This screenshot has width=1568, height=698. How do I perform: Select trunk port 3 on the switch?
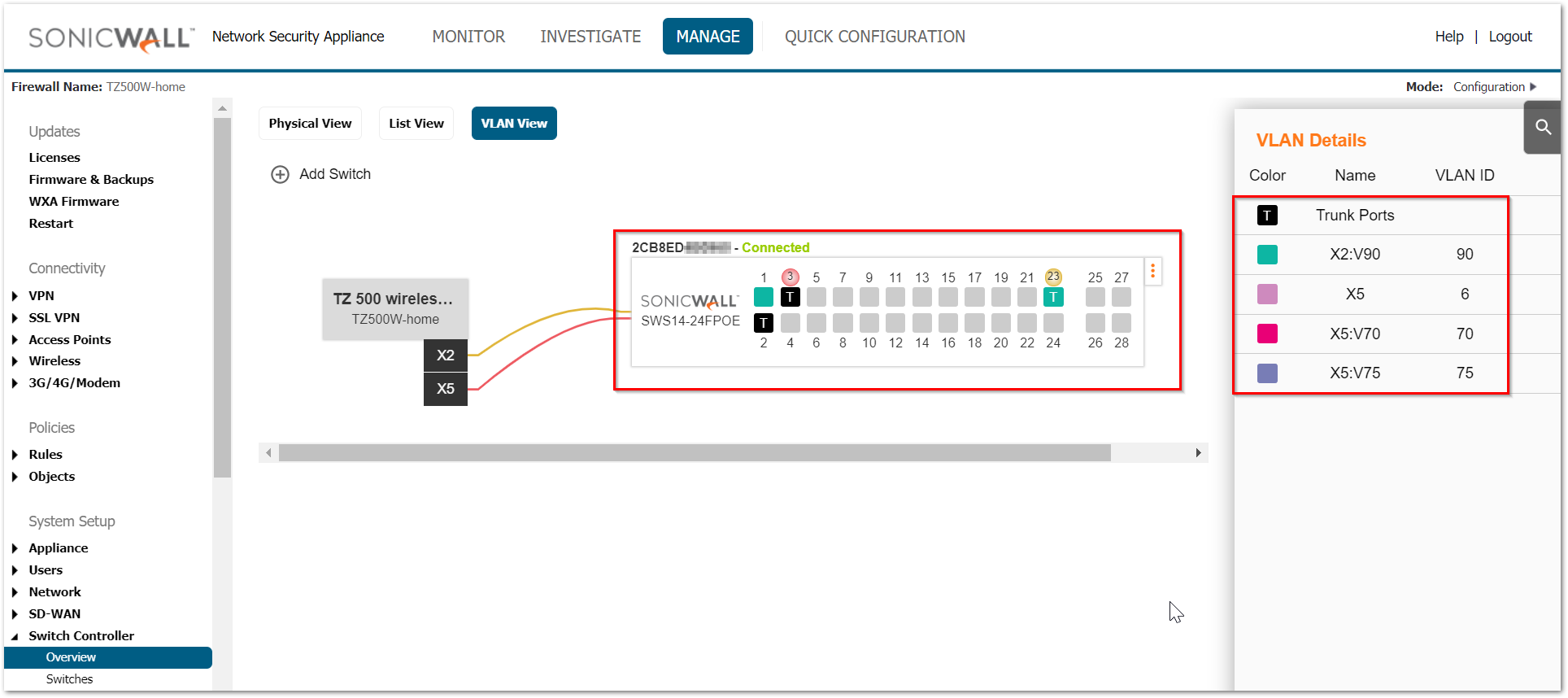(x=790, y=297)
